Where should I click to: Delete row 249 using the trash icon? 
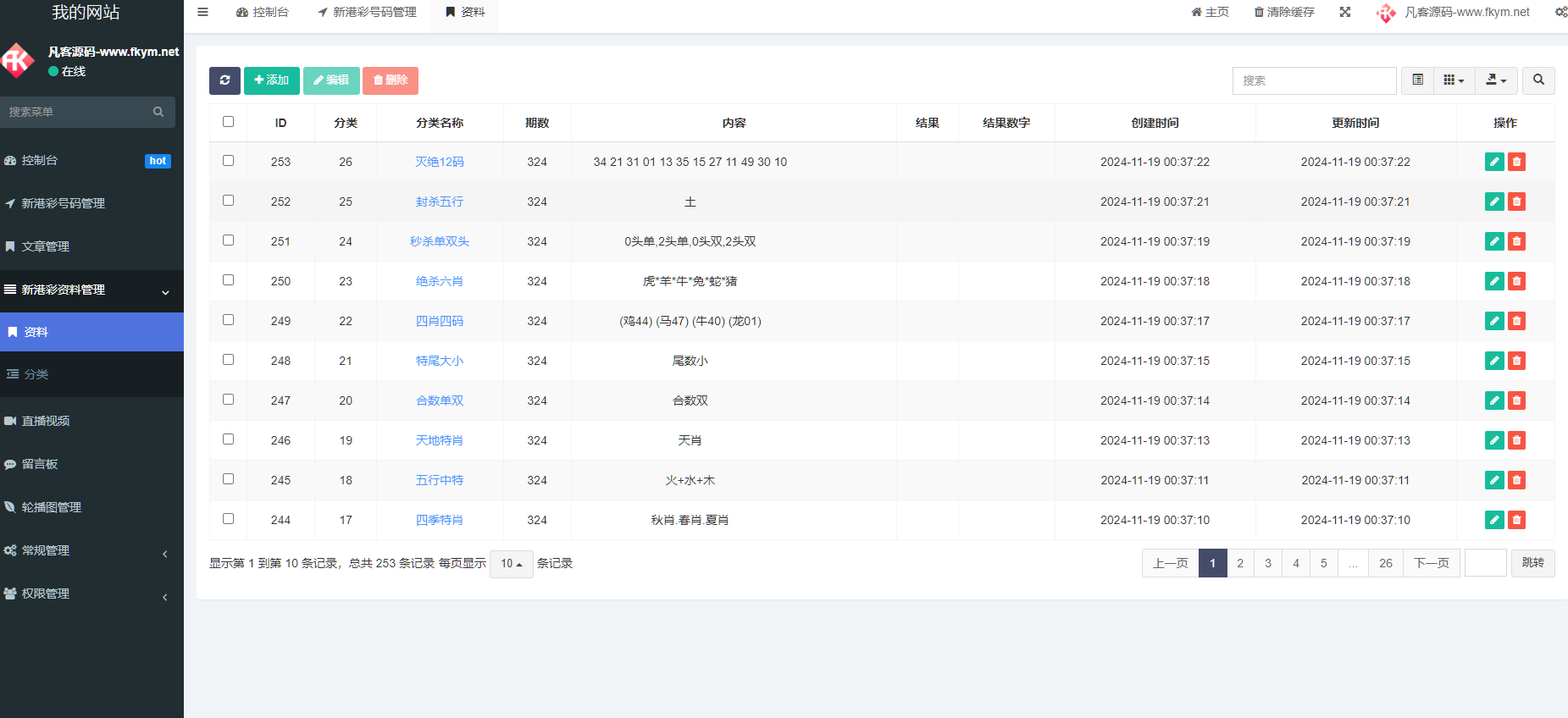[x=1516, y=321]
